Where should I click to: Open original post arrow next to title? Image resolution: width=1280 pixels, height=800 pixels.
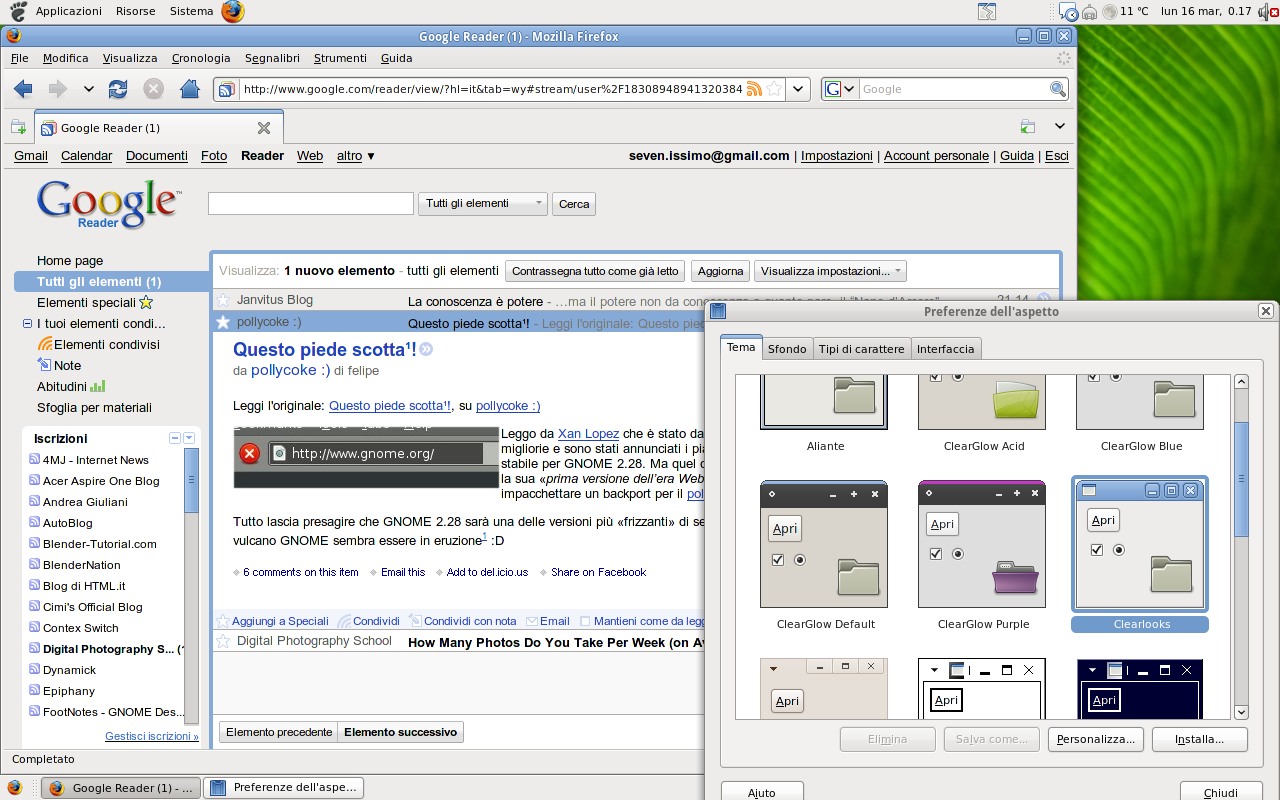(x=426, y=349)
